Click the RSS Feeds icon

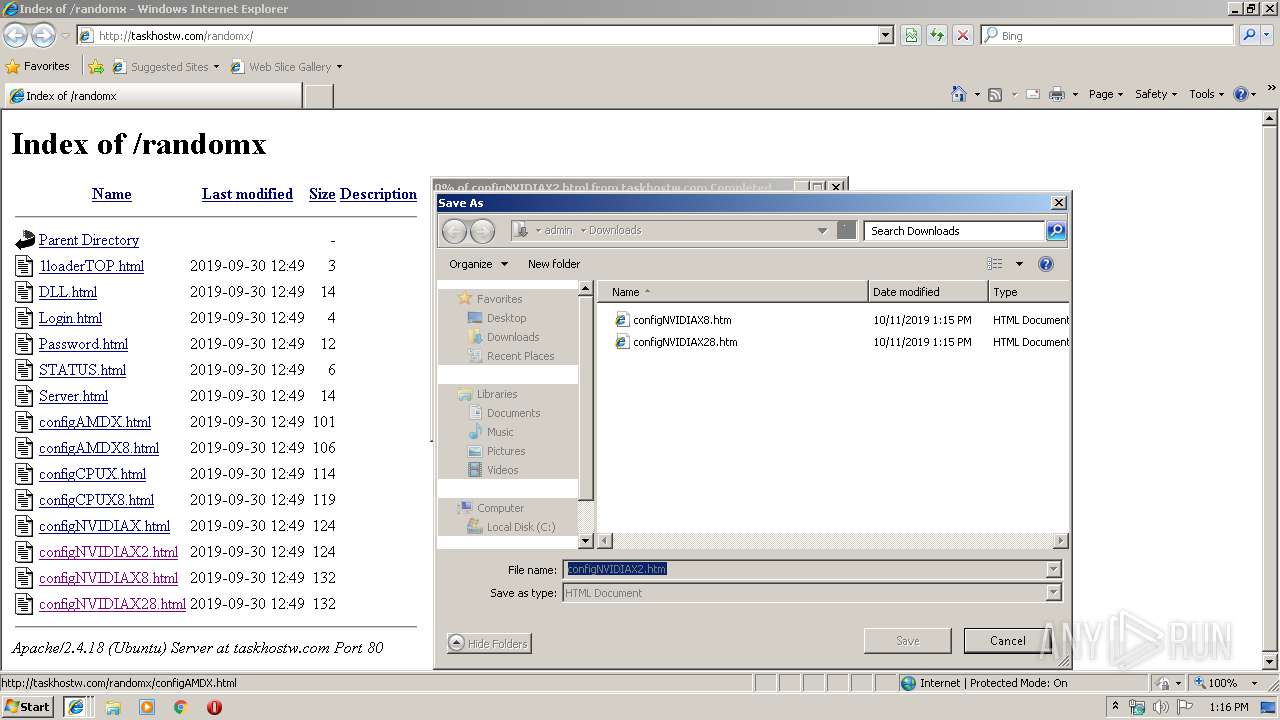995,94
